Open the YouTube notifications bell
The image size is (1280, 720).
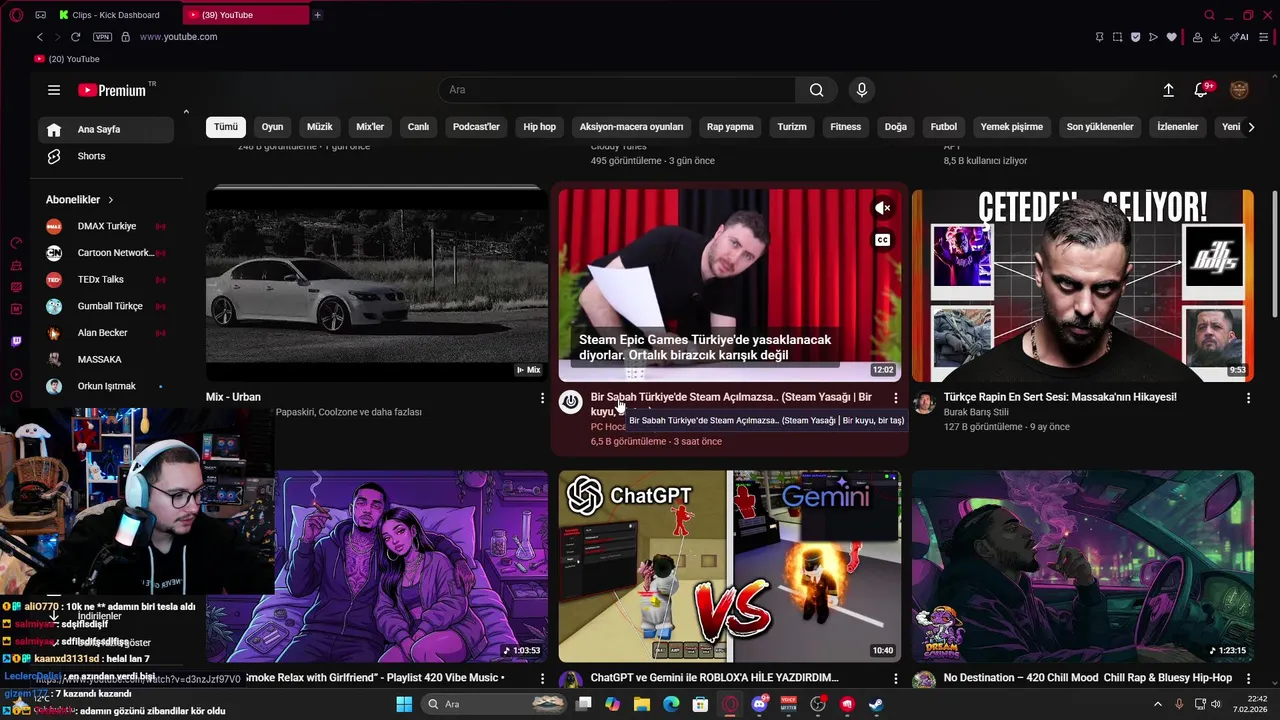tap(1201, 90)
